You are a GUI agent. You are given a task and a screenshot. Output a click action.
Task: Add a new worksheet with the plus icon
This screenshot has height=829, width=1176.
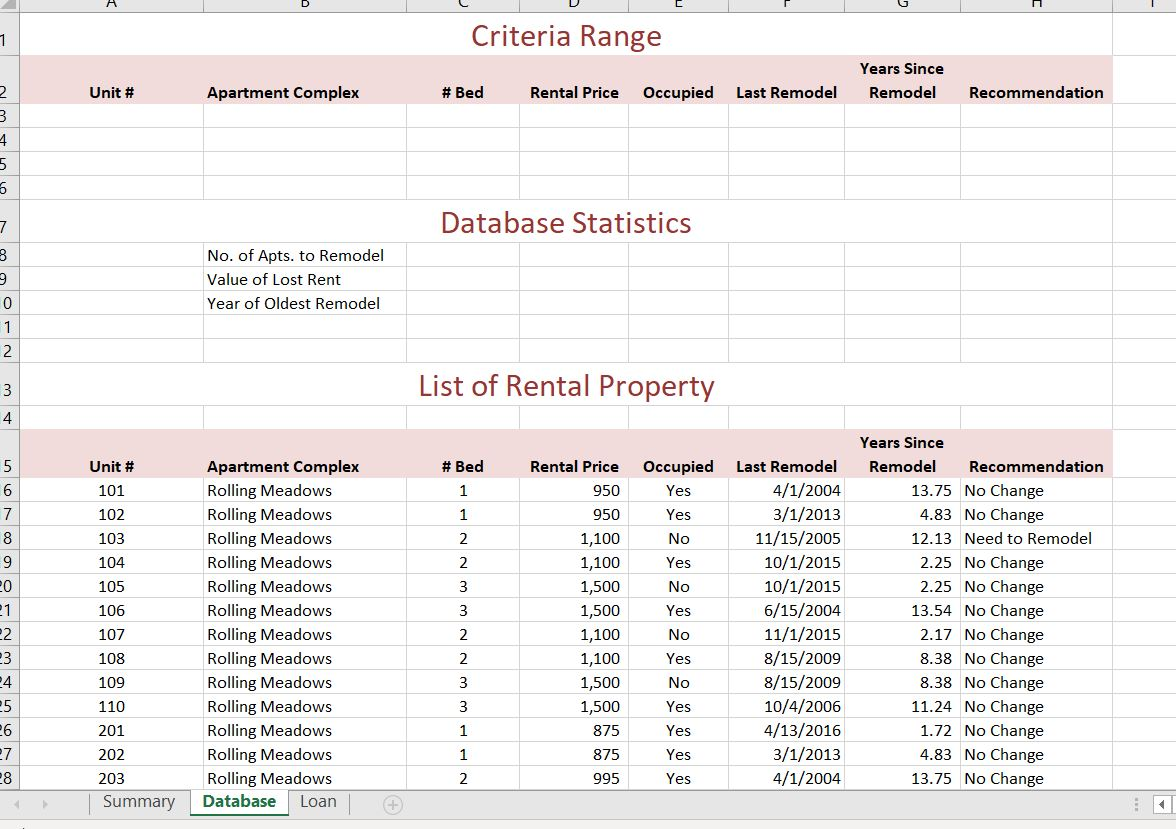[x=392, y=802]
